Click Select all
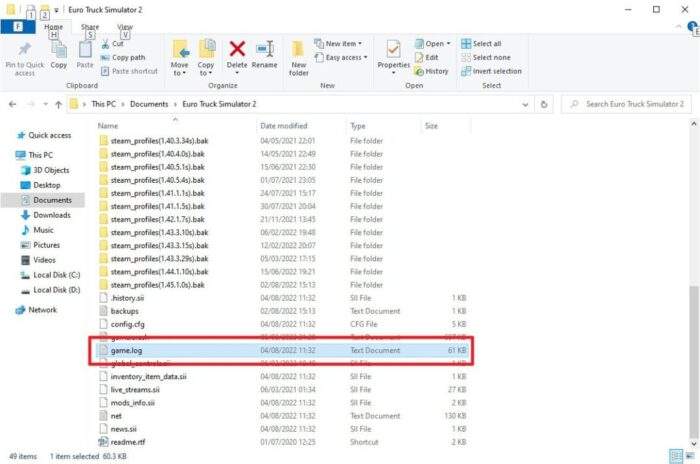This screenshot has width=700, height=464. coord(481,44)
